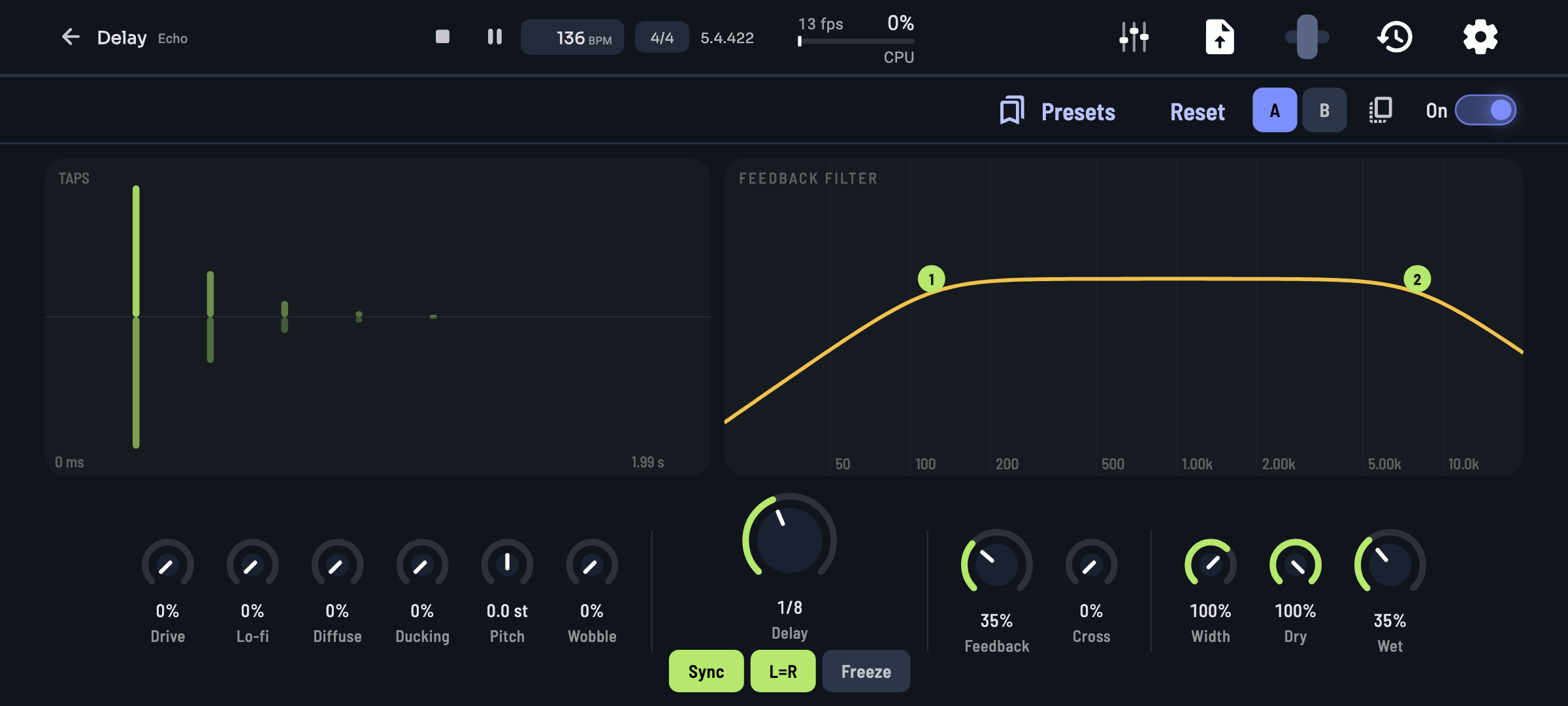Screen dimensions: 1568x706
Task: Click the 5.4.422 position readout
Action: tap(727, 38)
